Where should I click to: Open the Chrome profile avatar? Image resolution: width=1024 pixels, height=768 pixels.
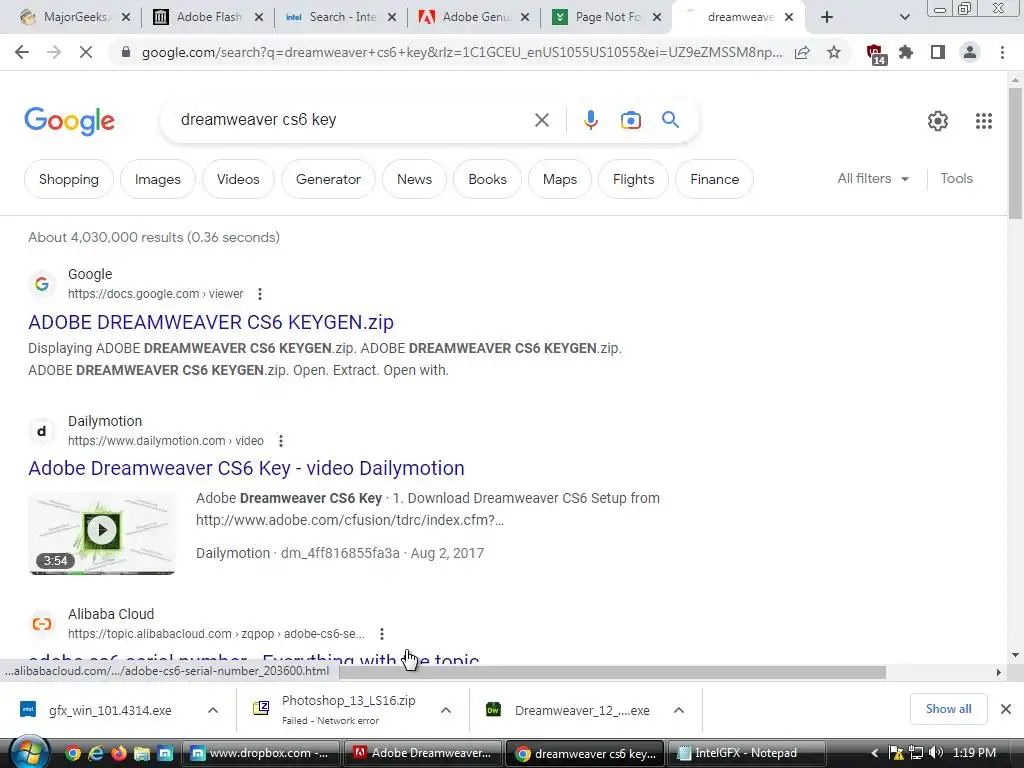(x=970, y=52)
